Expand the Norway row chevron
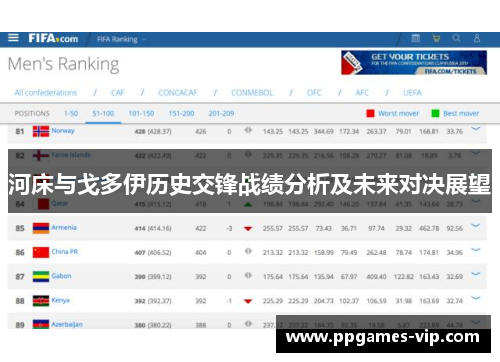Screen dimensions: 500x362 [x=476, y=129]
